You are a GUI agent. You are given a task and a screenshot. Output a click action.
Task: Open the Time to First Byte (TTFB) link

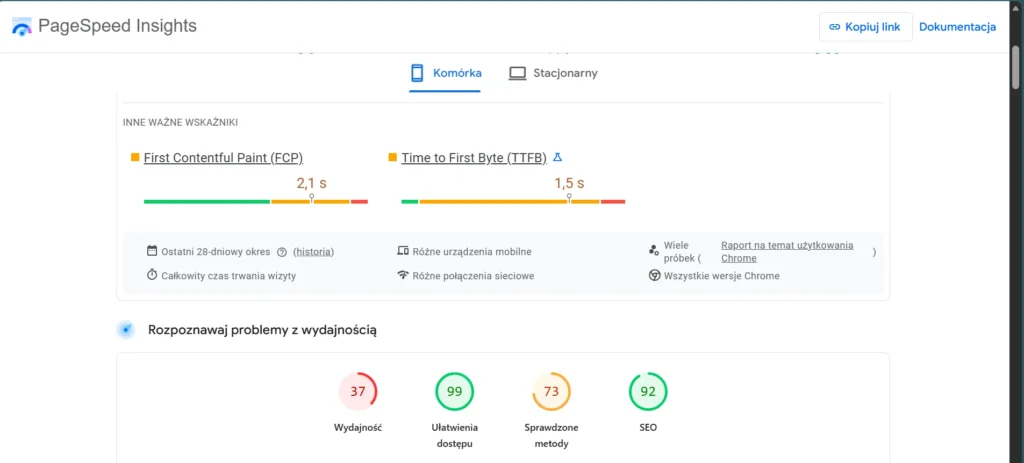click(x=473, y=157)
